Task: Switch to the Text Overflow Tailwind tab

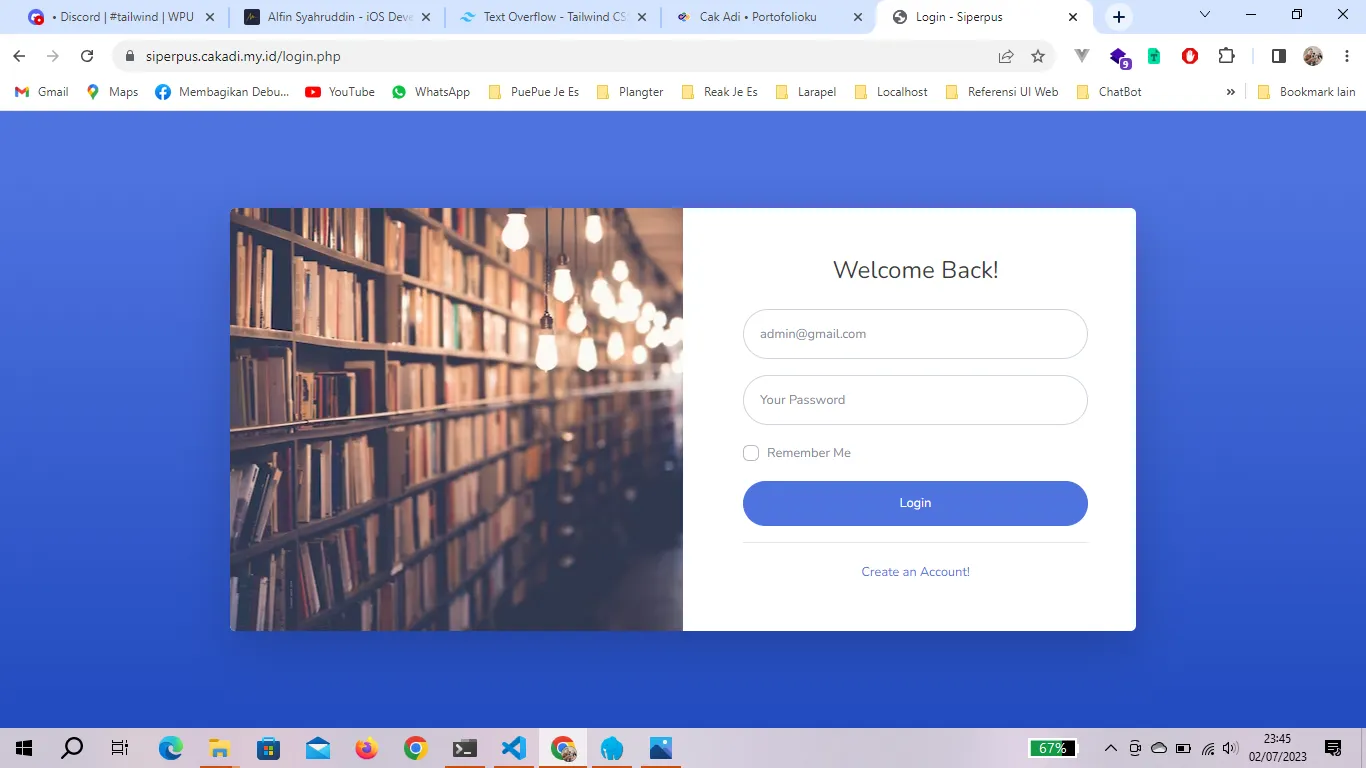Action: tap(553, 17)
